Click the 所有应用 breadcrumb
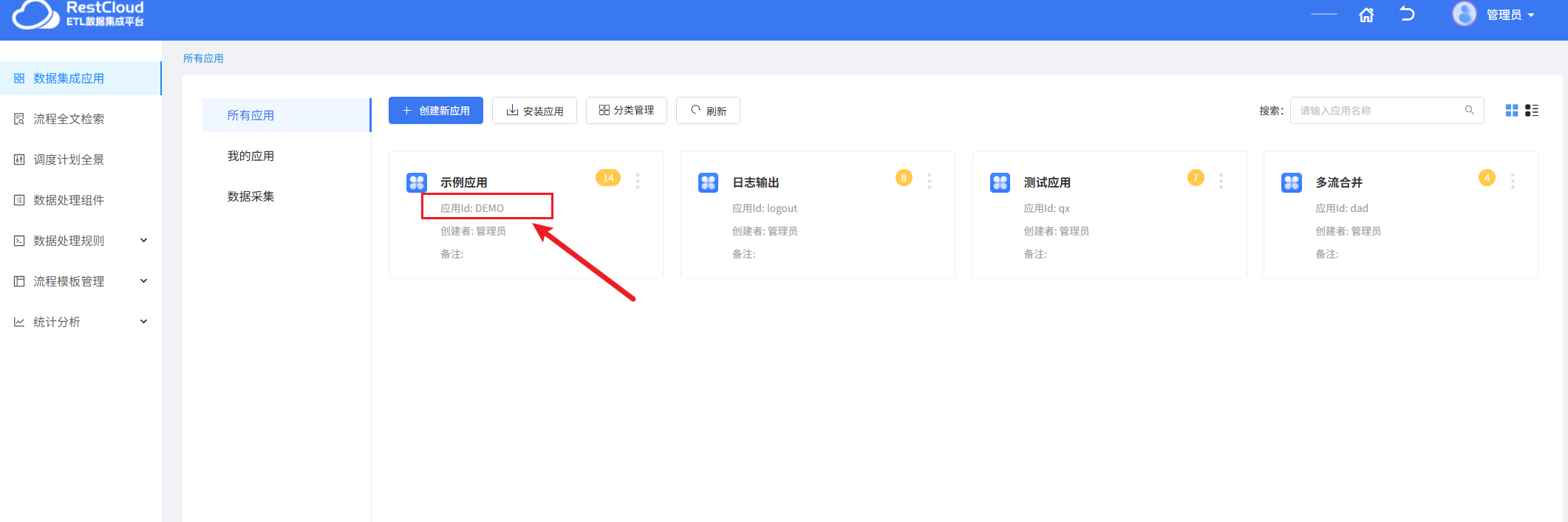1568x522 pixels. coord(203,58)
